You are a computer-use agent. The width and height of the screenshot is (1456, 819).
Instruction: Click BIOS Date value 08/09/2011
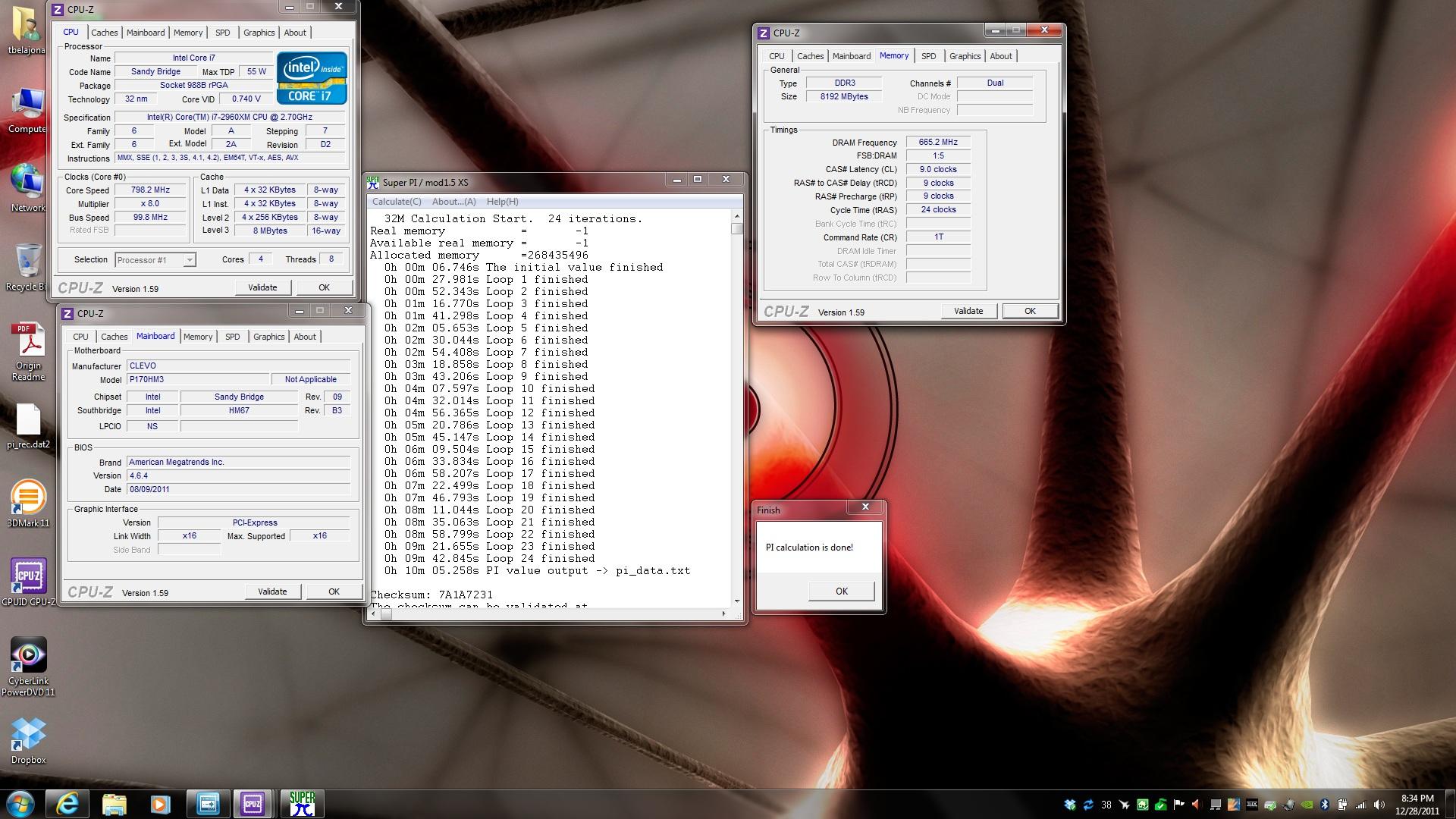pos(238,490)
